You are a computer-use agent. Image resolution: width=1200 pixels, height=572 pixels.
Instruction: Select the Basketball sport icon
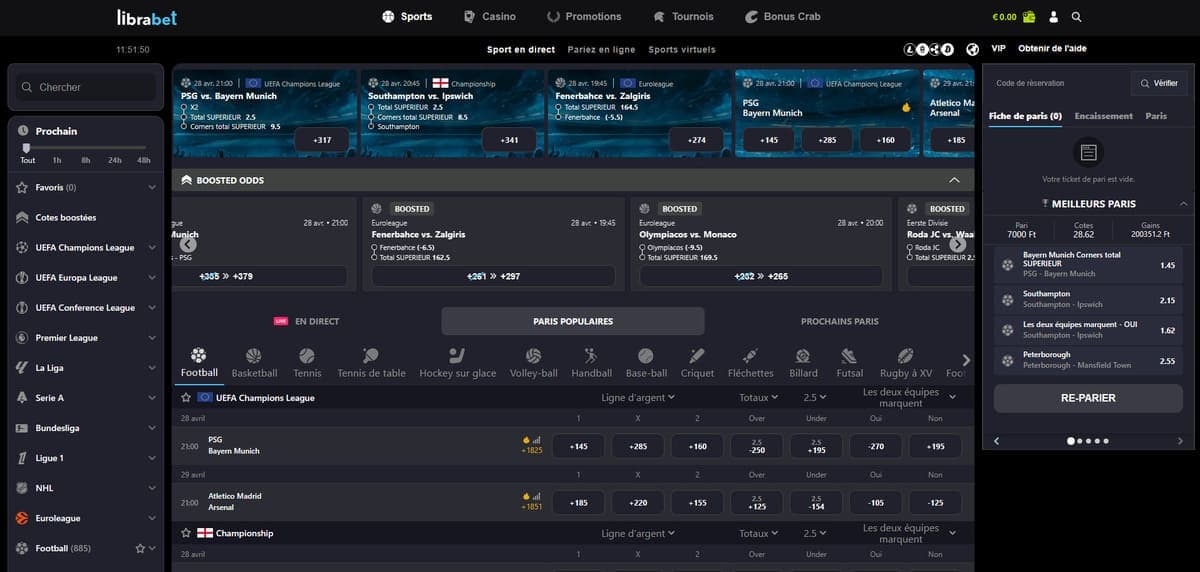(x=254, y=364)
